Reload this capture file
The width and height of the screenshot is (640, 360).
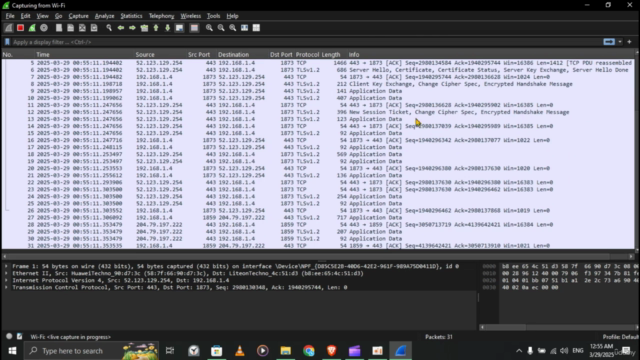point(94,28)
